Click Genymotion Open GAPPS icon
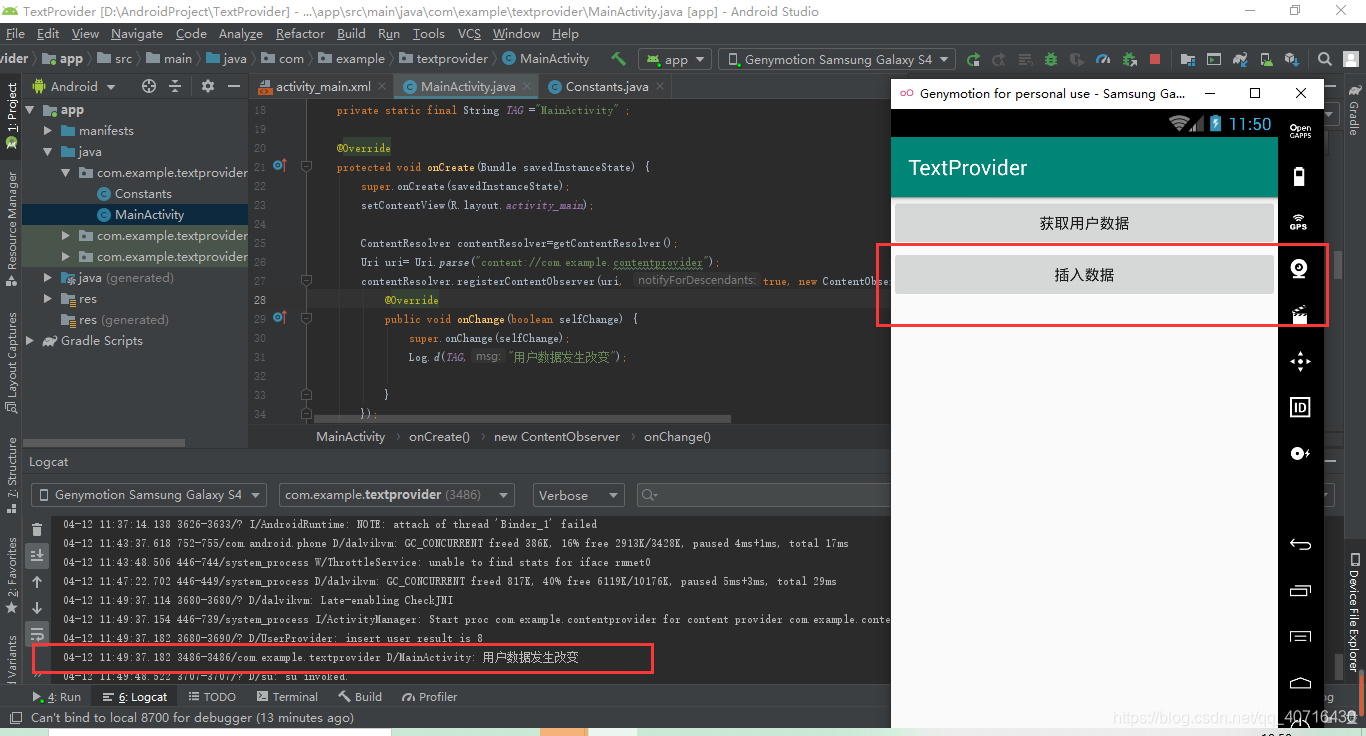The image size is (1366, 736). [x=1299, y=131]
